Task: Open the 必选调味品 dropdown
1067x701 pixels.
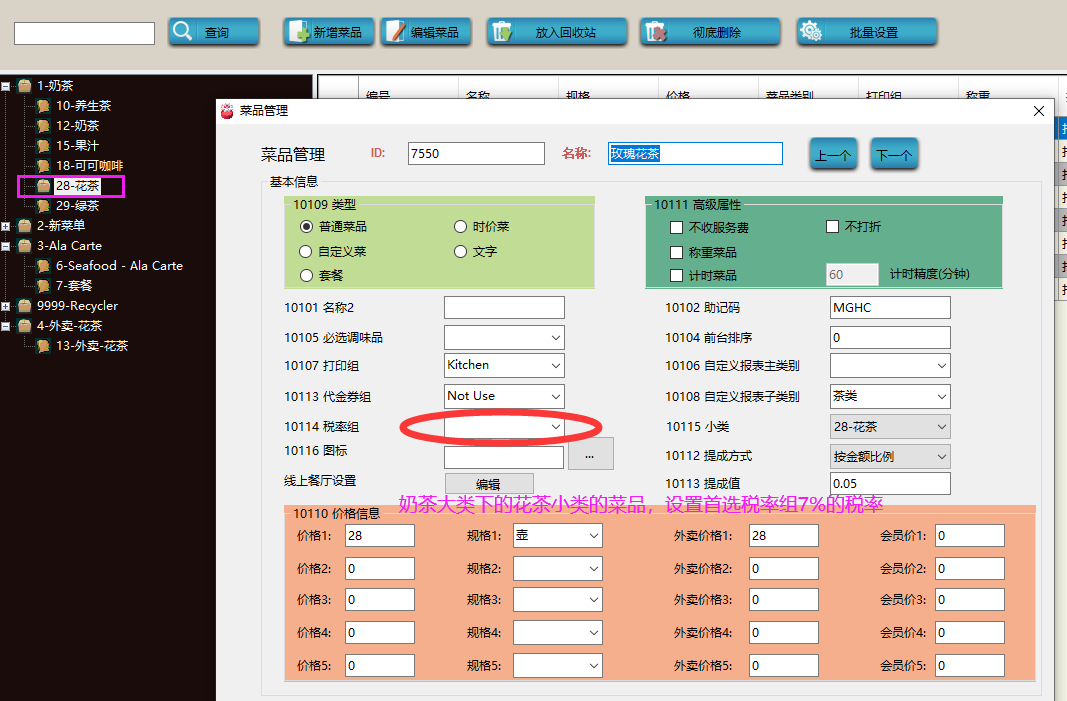Action: 504,338
